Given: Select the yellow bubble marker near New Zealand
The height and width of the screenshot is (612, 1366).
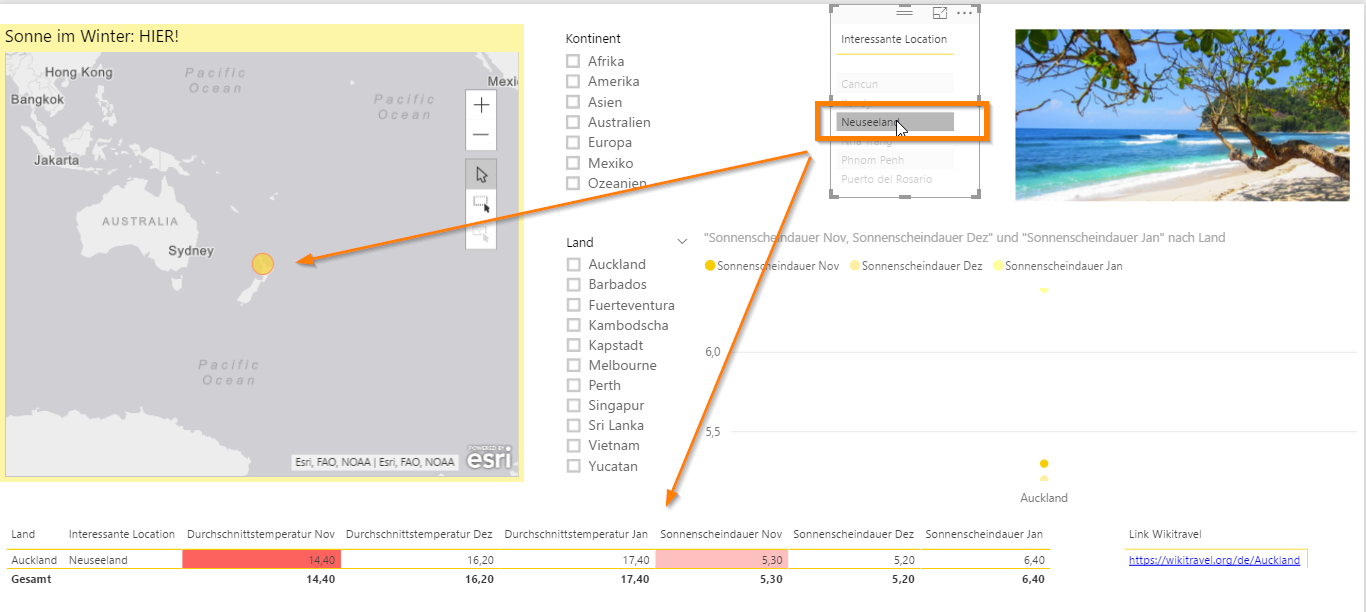Looking at the screenshot, I should pos(262,264).
